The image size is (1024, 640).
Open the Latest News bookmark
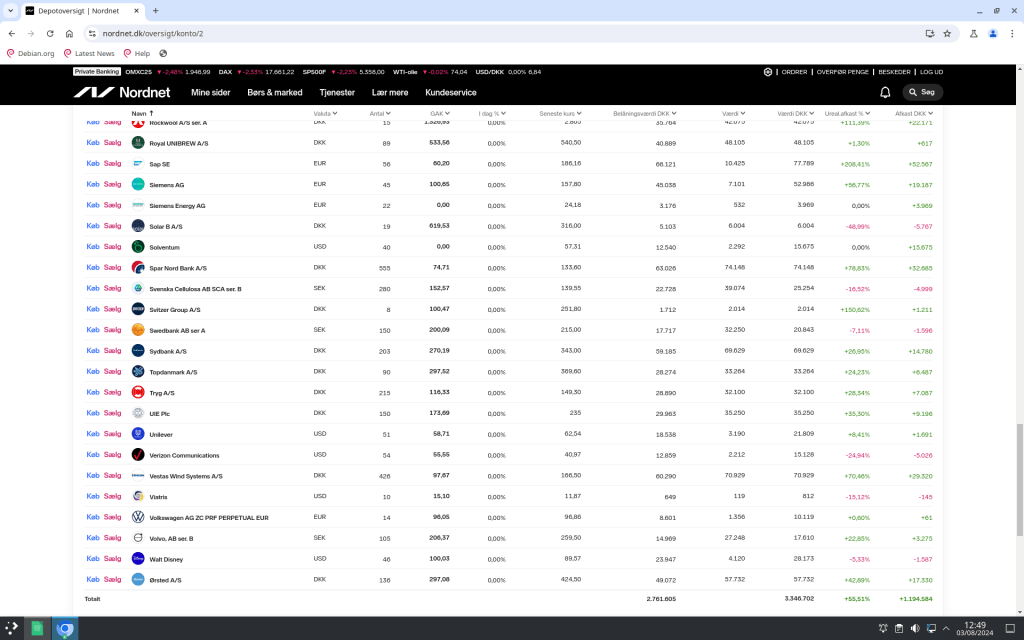click(94, 53)
